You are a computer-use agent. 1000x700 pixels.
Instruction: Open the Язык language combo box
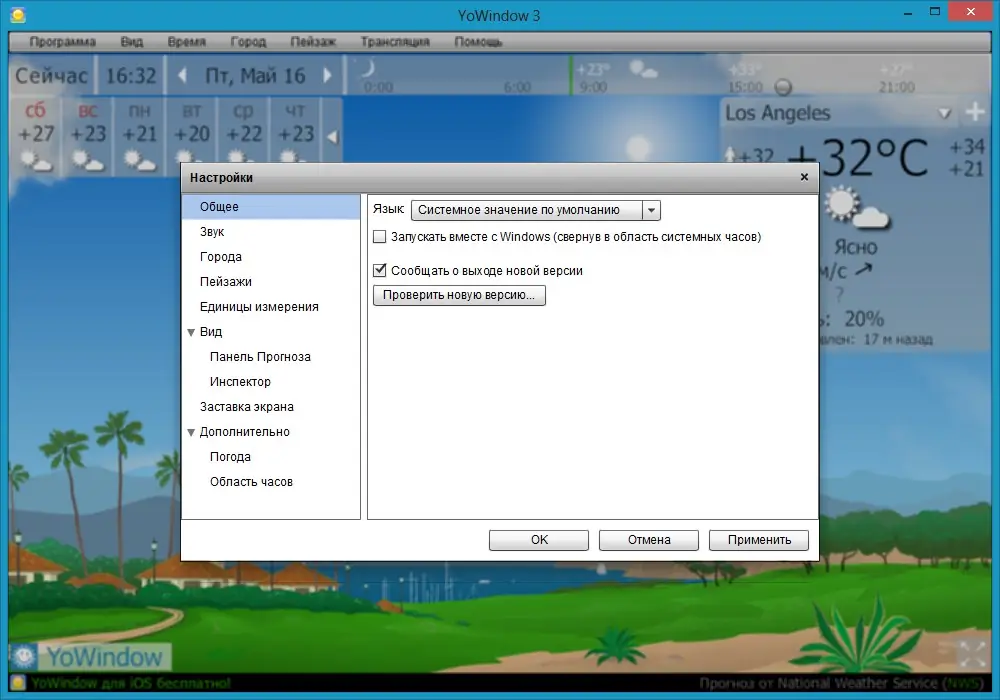535,210
